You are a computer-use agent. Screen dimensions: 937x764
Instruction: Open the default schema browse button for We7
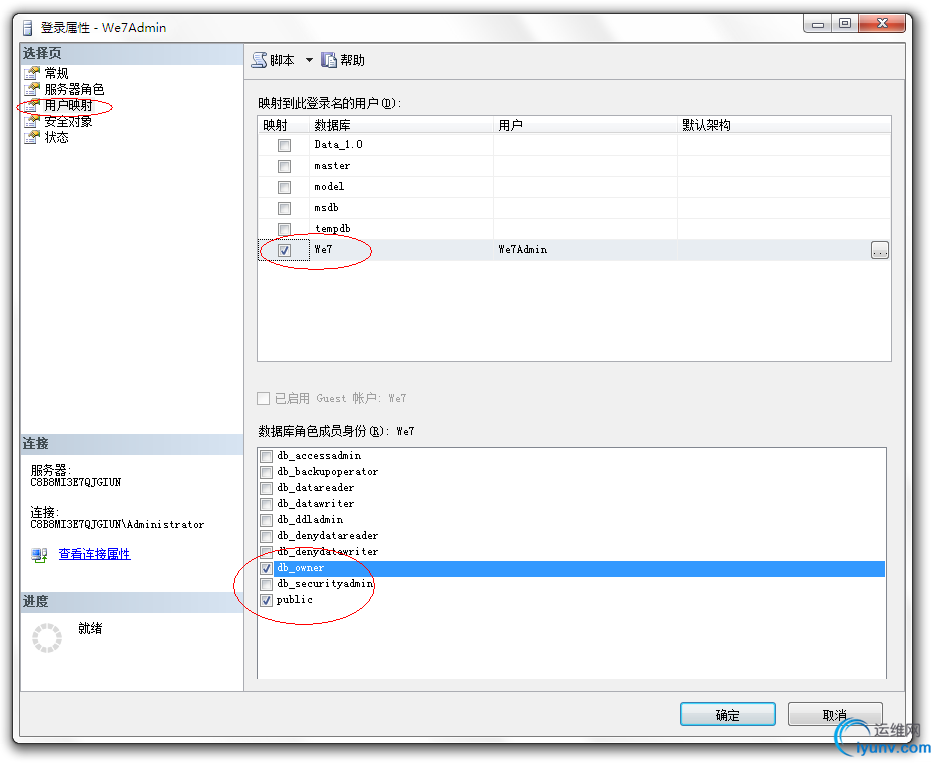(x=880, y=250)
